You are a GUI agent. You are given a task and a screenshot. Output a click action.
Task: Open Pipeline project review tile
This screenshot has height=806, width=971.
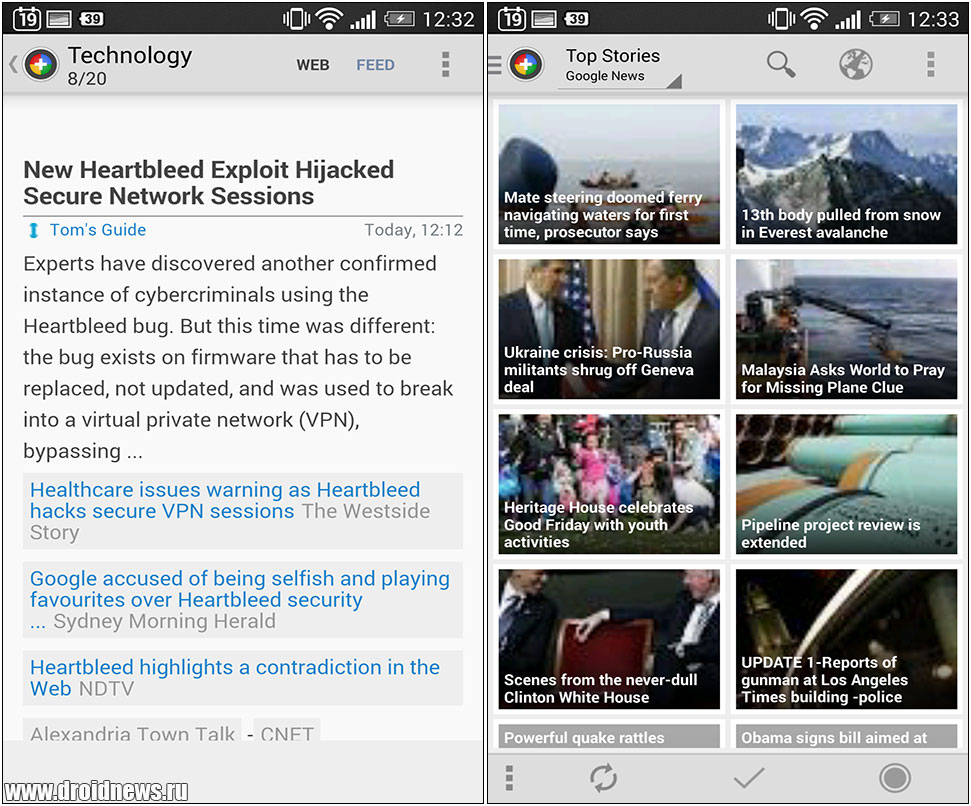[x=846, y=484]
